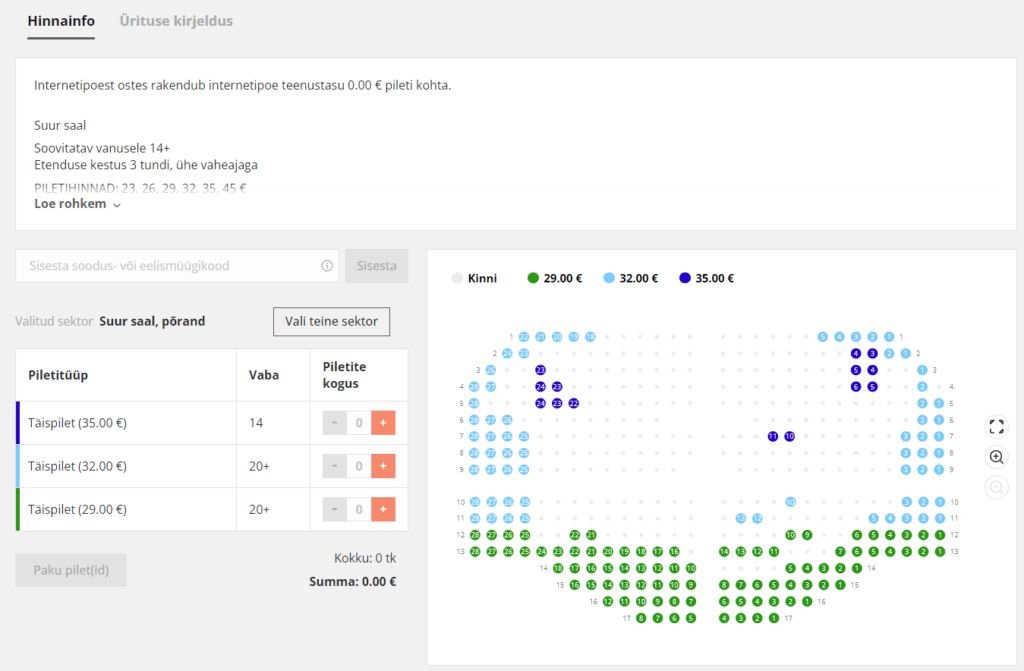Image resolution: width=1024 pixels, height=671 pixels.
Task: Switch to the Hinnainfo tab
Action: point(61,21)
